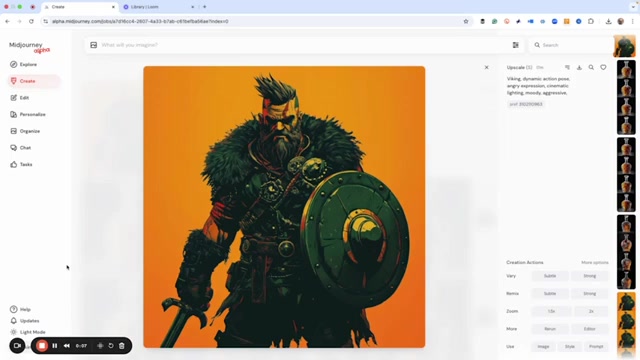Viewport: 640px width, 360px height.
Task: Stop the Loom screen recording
Action: [42, 346]
